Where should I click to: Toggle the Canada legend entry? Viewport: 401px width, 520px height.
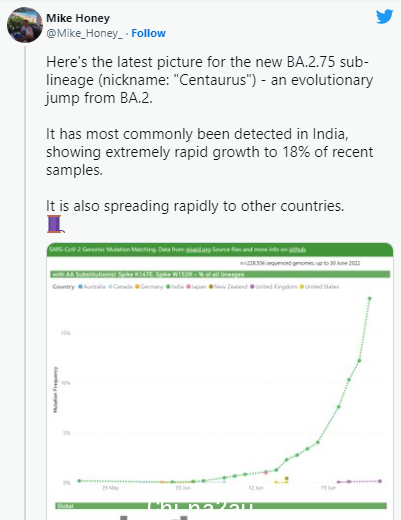click(121, 287)
